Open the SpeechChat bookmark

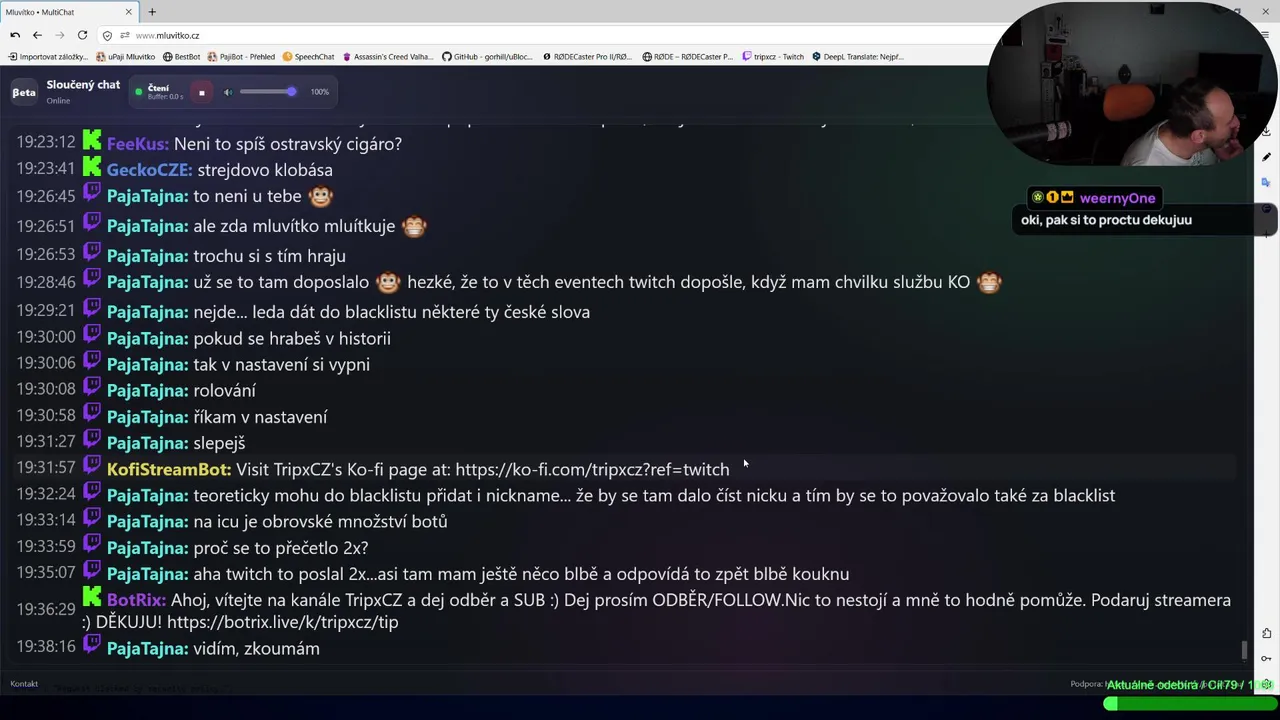(308, 57)
